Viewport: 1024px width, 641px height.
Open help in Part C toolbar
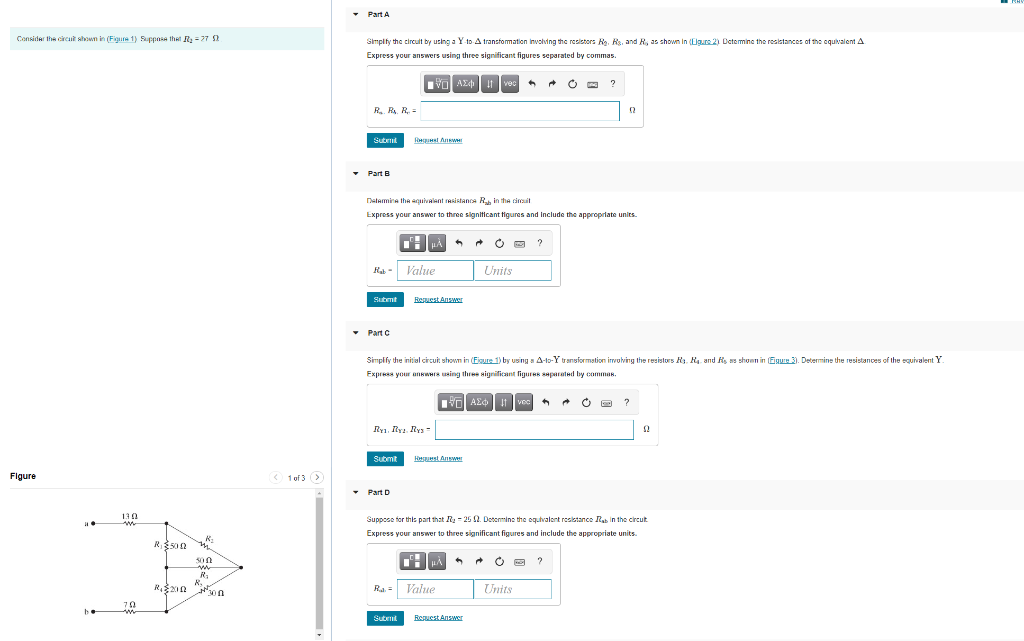(627, 402)
